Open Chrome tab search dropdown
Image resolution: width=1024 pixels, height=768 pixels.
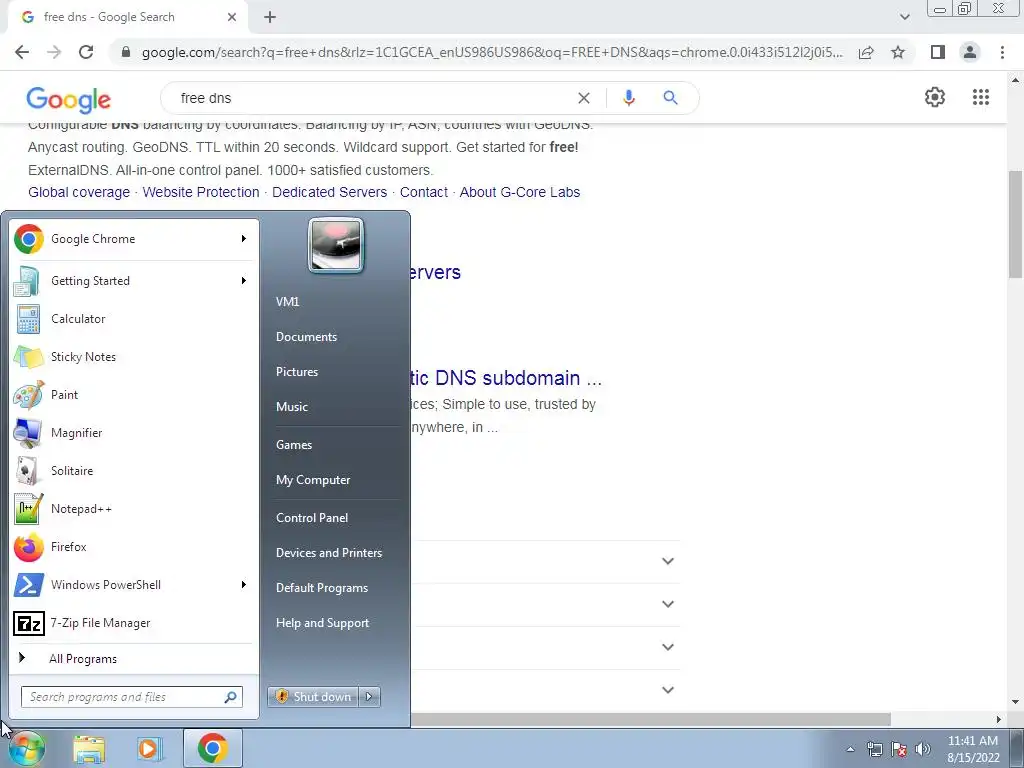point(904,17)
